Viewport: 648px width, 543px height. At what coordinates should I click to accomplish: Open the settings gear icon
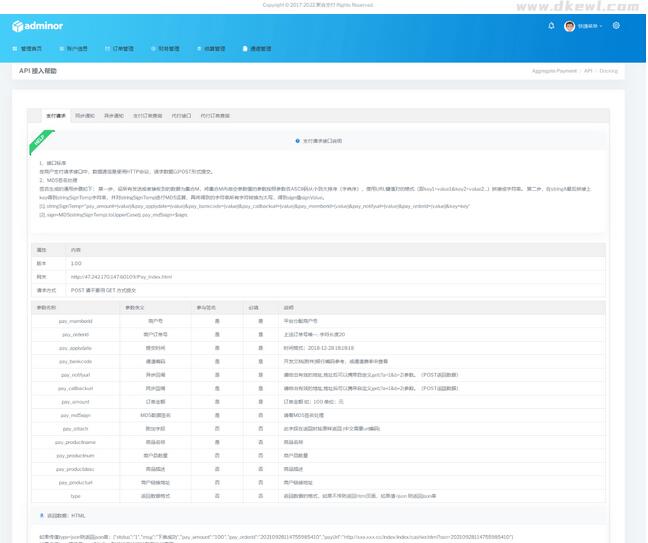point(616,26)
